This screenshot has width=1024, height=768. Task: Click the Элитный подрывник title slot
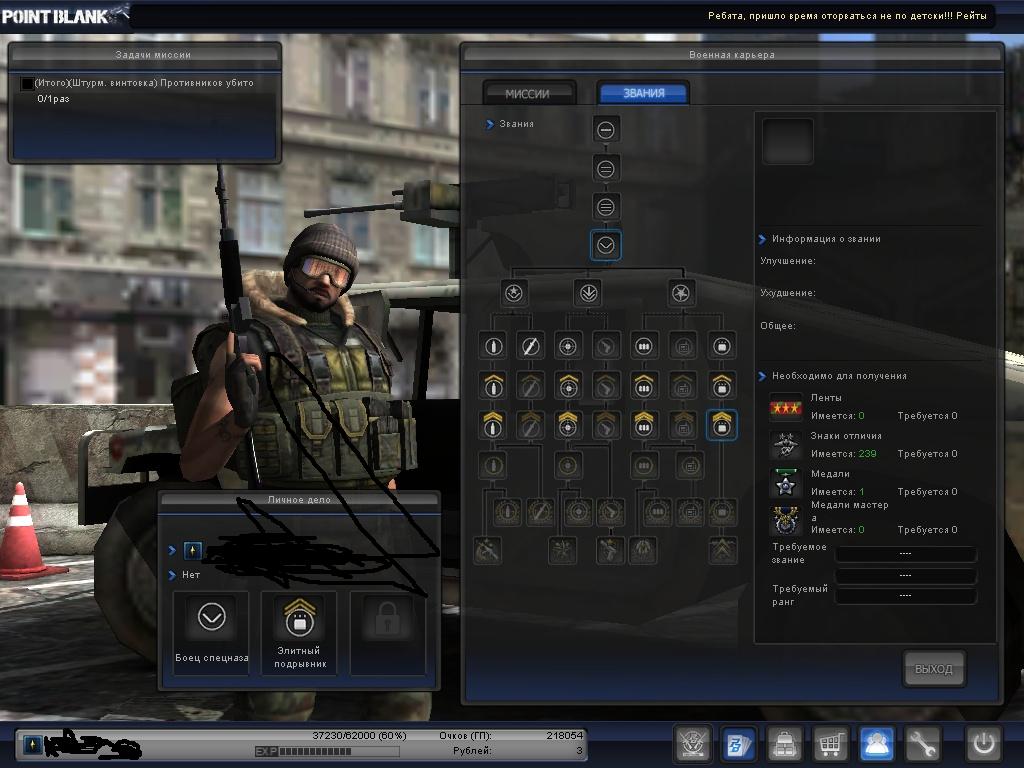(x=297, y=632)
